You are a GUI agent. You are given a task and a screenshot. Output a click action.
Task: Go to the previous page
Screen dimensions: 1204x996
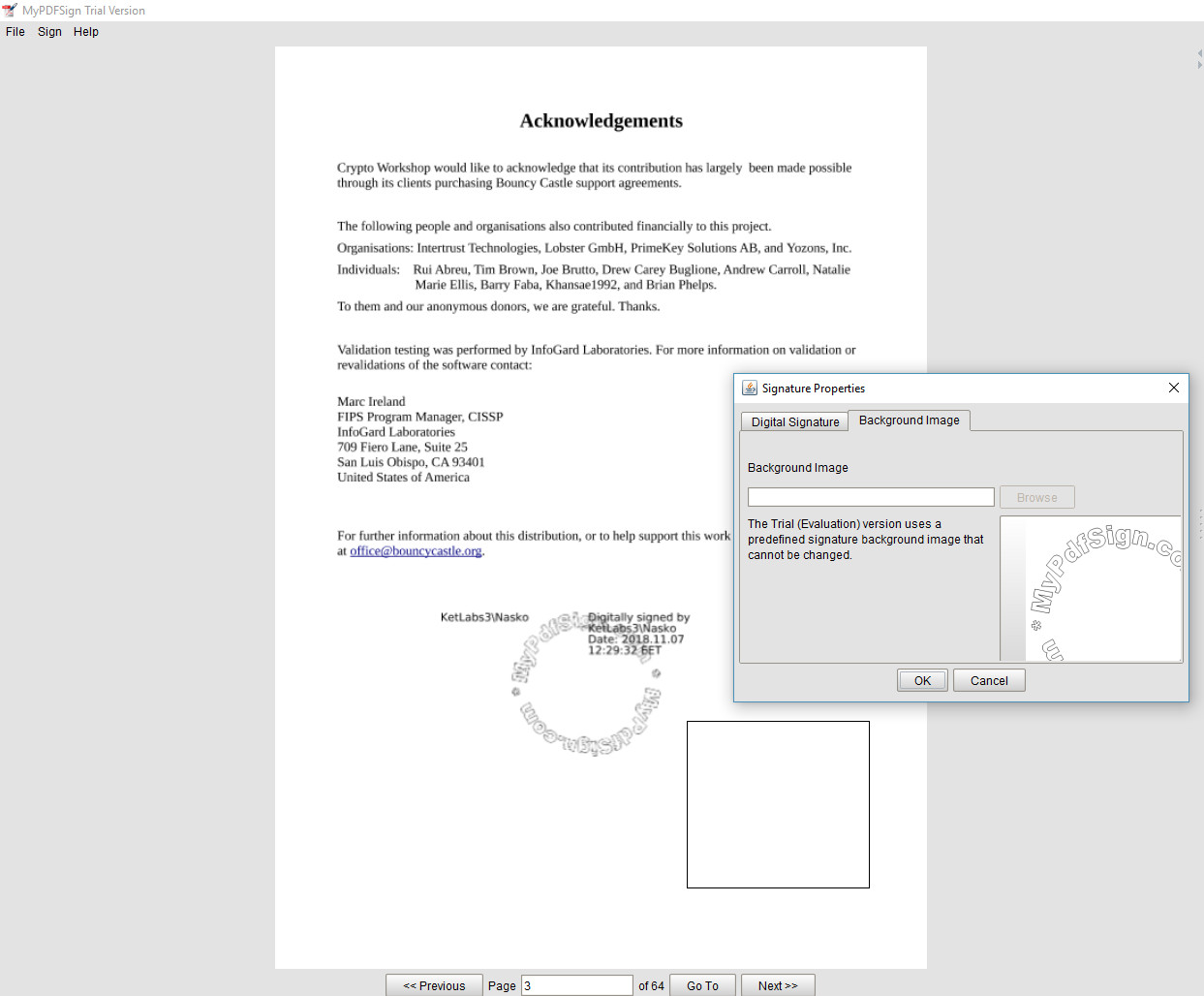(x=434, y=985)
